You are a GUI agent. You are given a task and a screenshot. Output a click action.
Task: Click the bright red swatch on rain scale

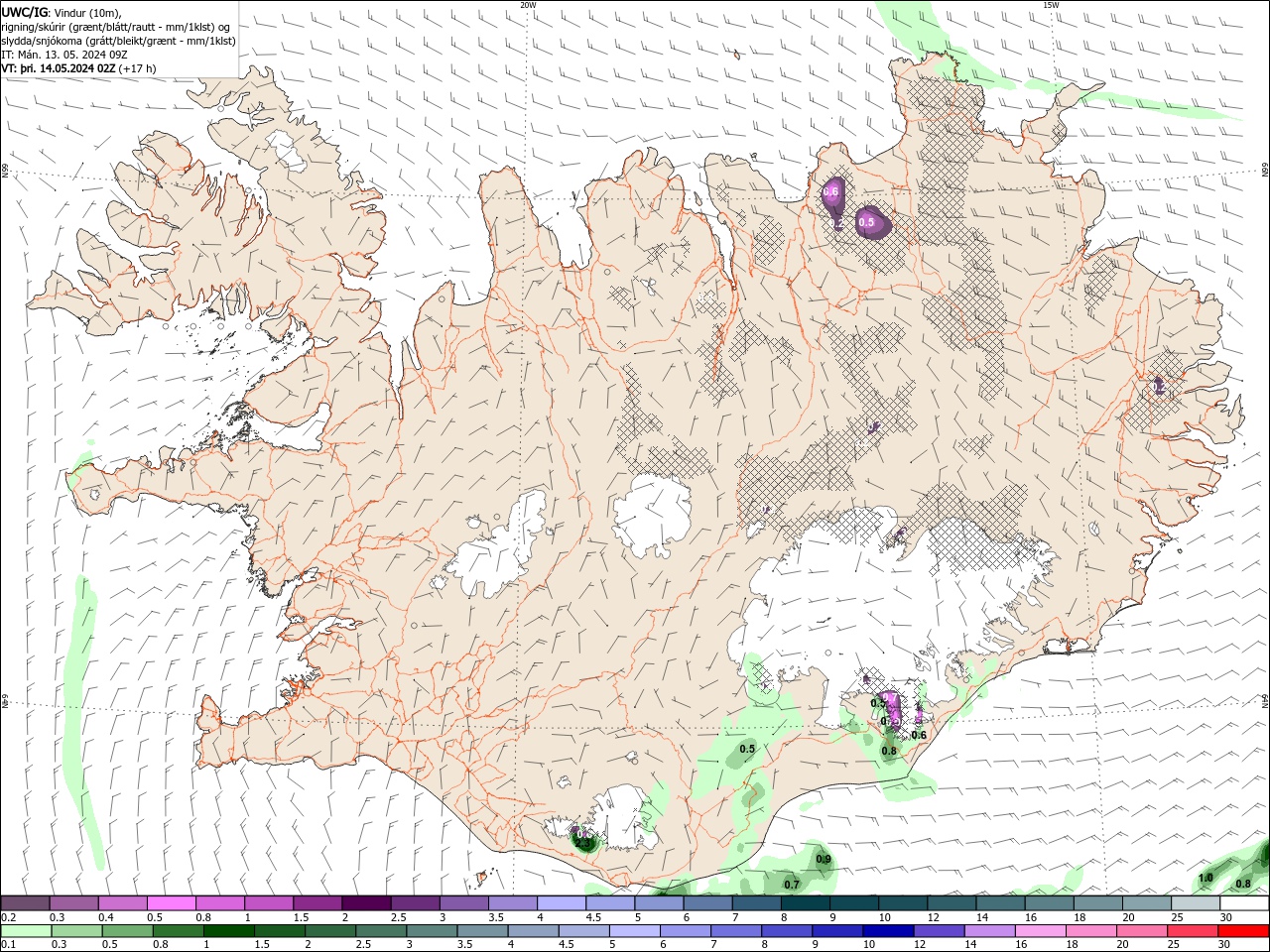pos(1244,930)
